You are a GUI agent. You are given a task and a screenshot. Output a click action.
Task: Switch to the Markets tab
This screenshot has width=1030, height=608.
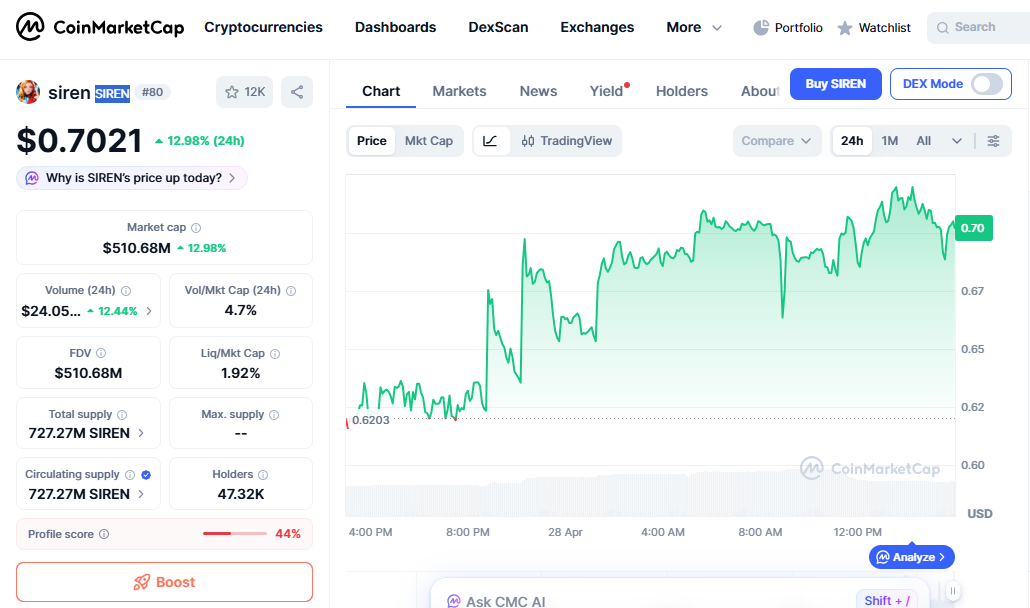click(x=459, y=91)
